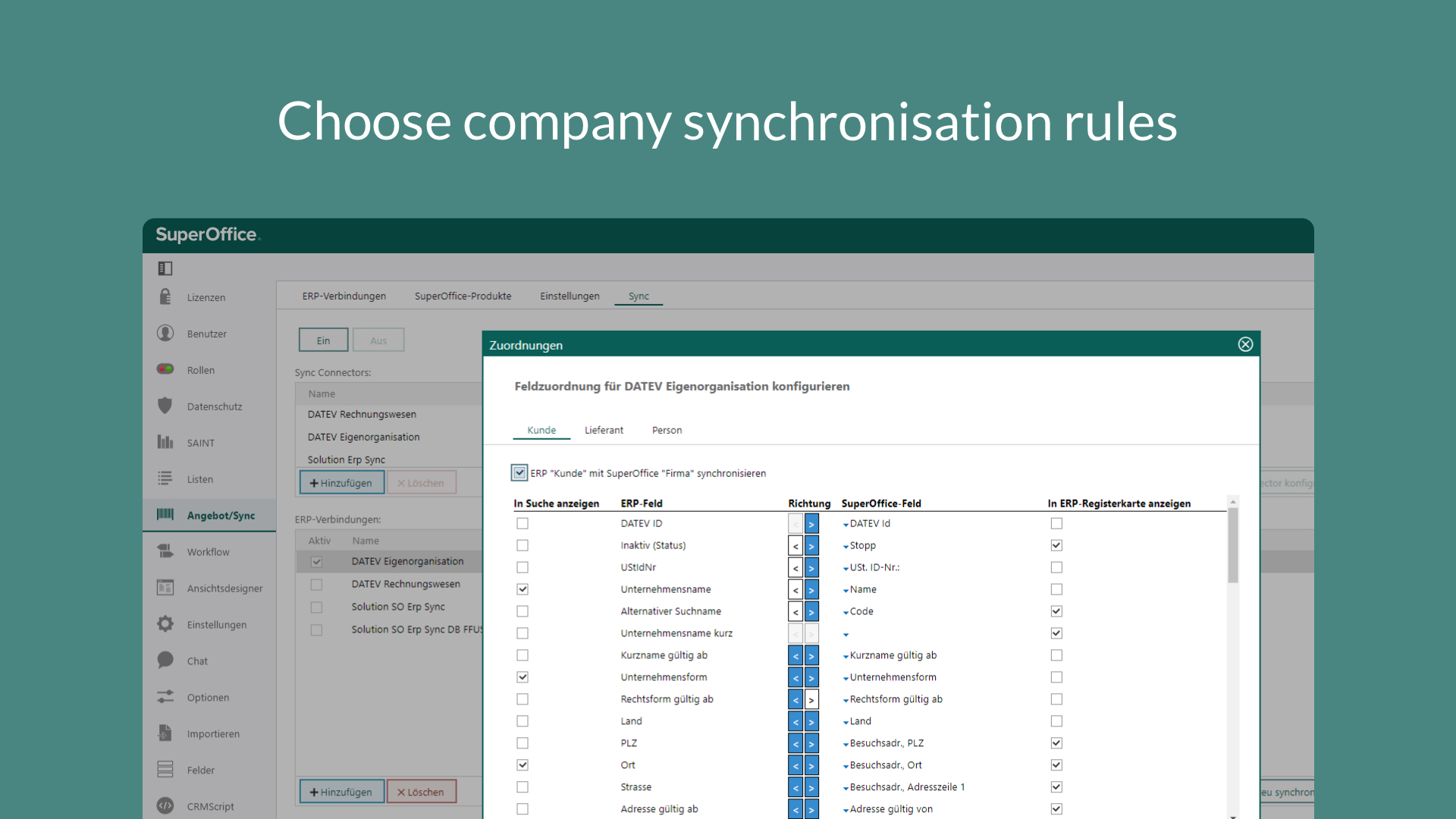
Task: Toggle search checkbox for DATEV ID row
Action: point(522,523)
